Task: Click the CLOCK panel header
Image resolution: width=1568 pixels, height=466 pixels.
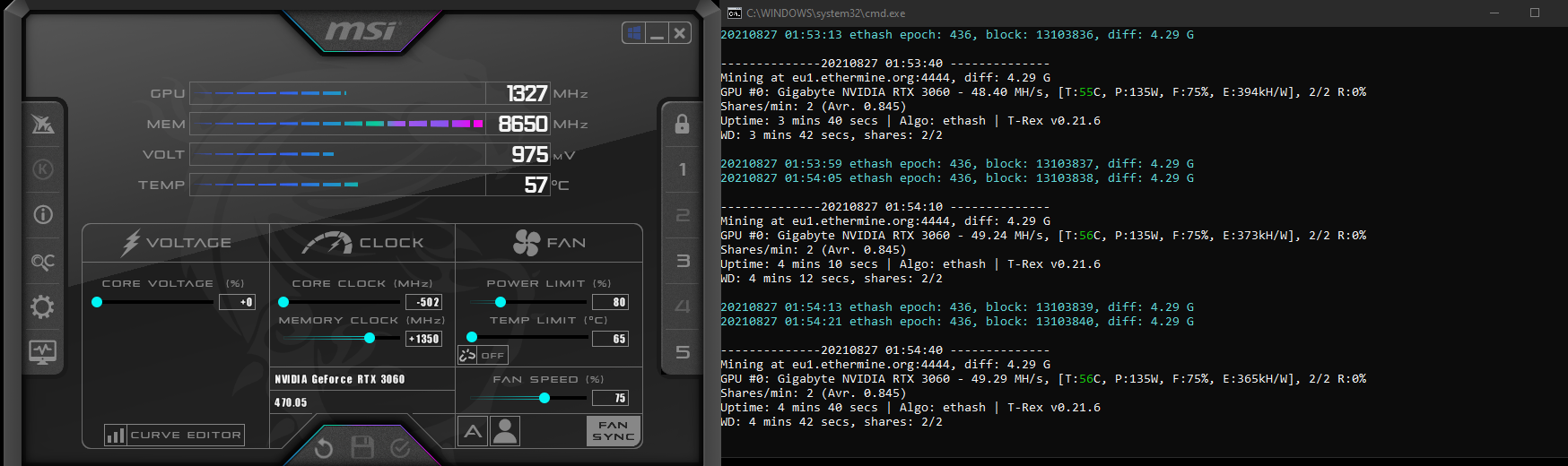Action: point(362,243)
